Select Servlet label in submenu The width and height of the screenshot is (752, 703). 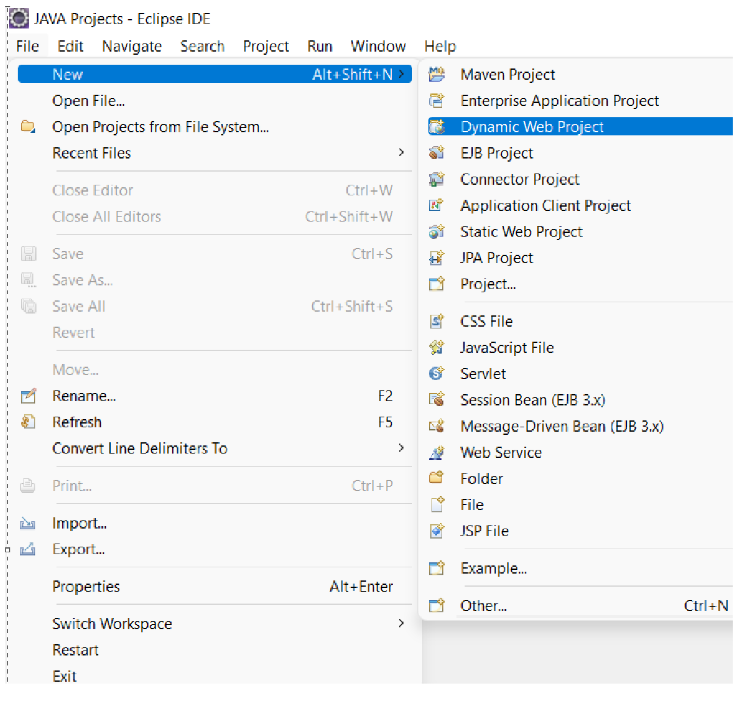tap(483, 374)
